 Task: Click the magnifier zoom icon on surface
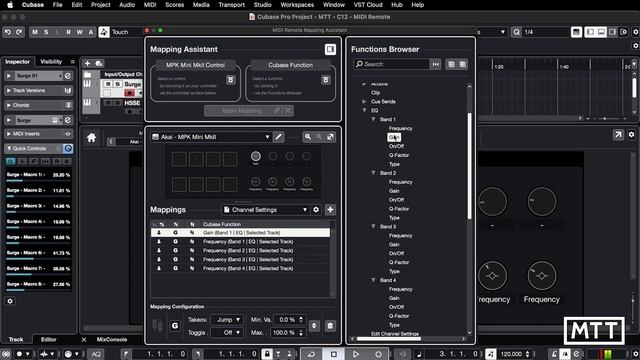pyautogui.click(x=308, y=137)
